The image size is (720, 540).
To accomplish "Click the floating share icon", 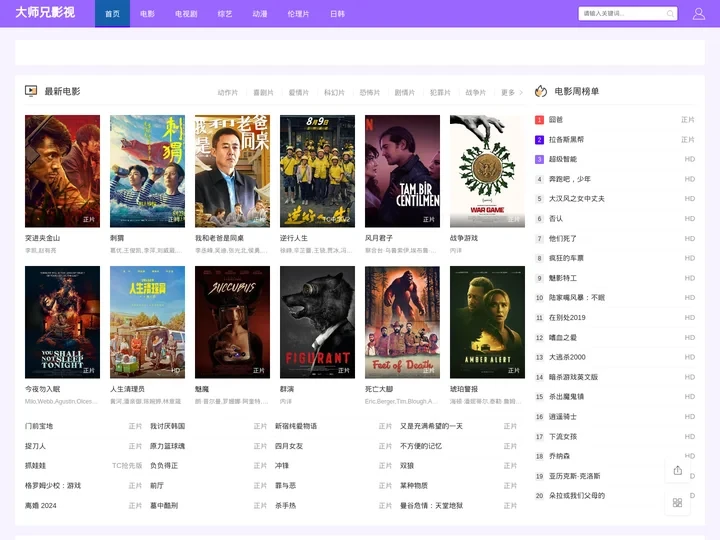I will (x=677, y=470).
